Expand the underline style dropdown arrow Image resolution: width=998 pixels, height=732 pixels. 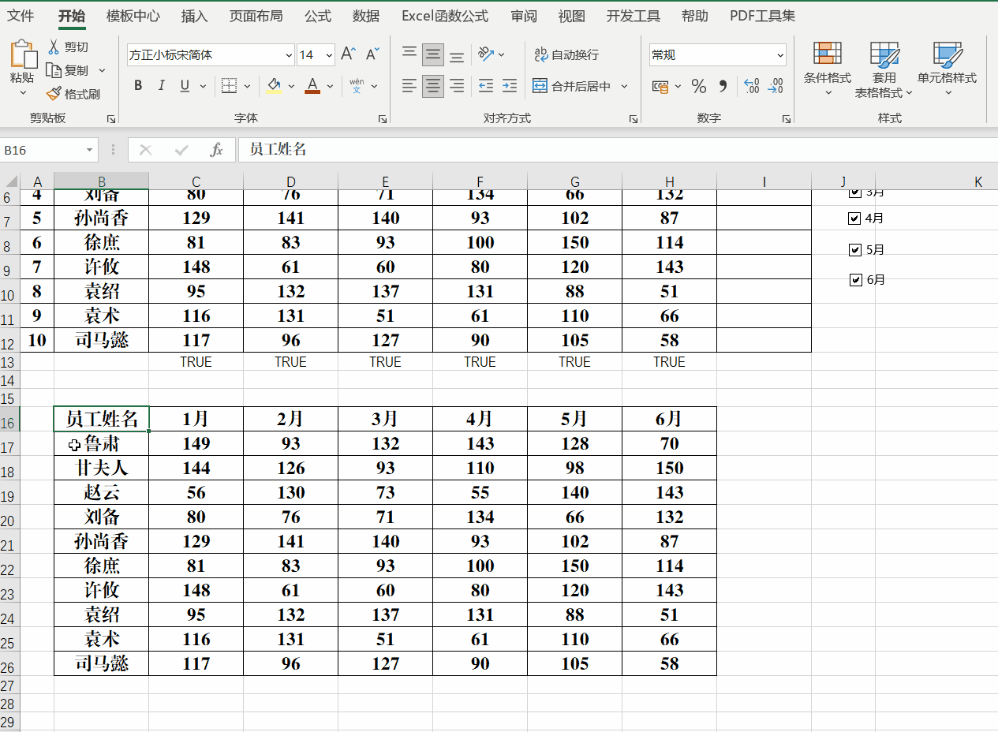coord(203,86)
